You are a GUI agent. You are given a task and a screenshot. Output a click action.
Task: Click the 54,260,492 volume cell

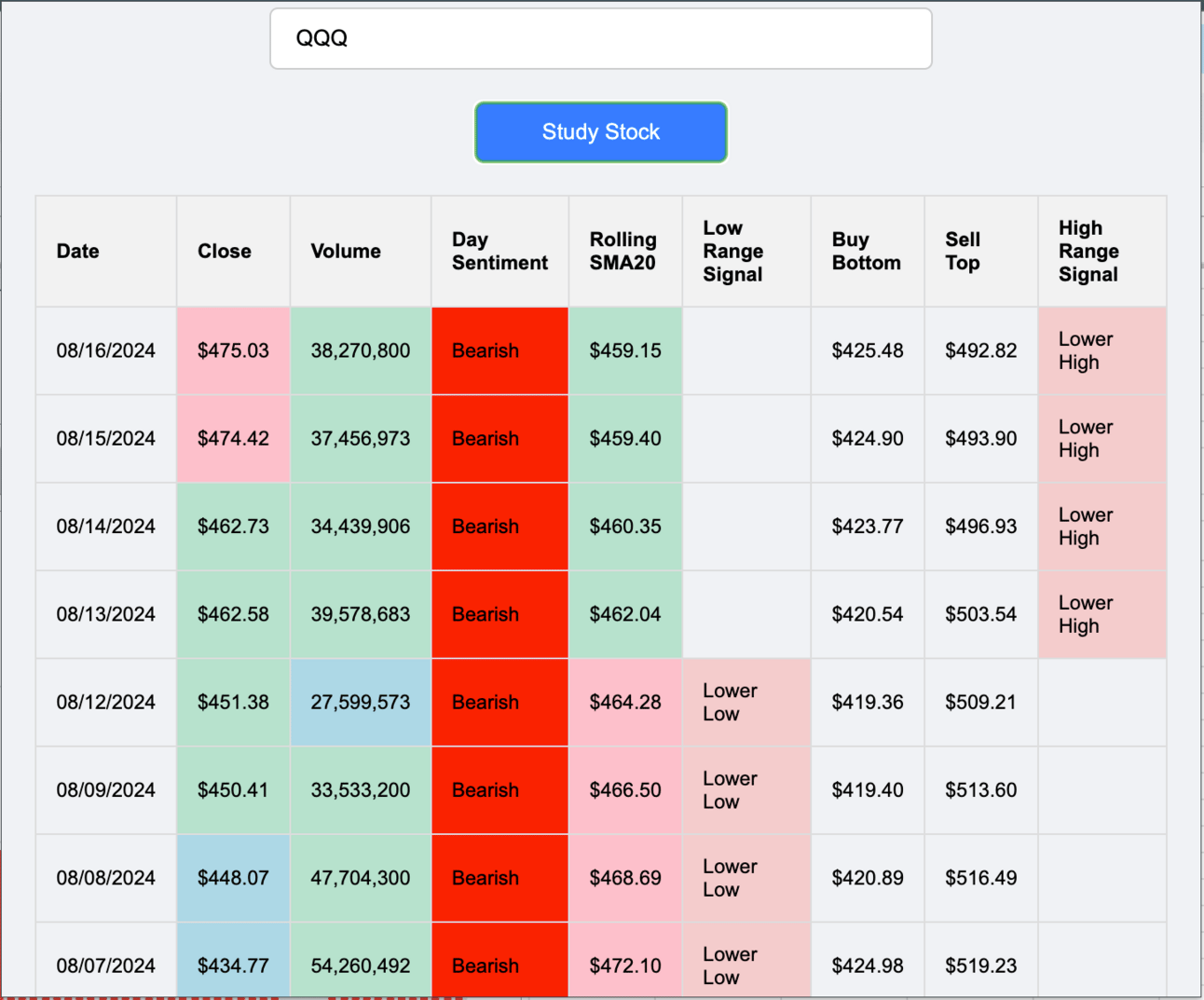pos(361,962)
